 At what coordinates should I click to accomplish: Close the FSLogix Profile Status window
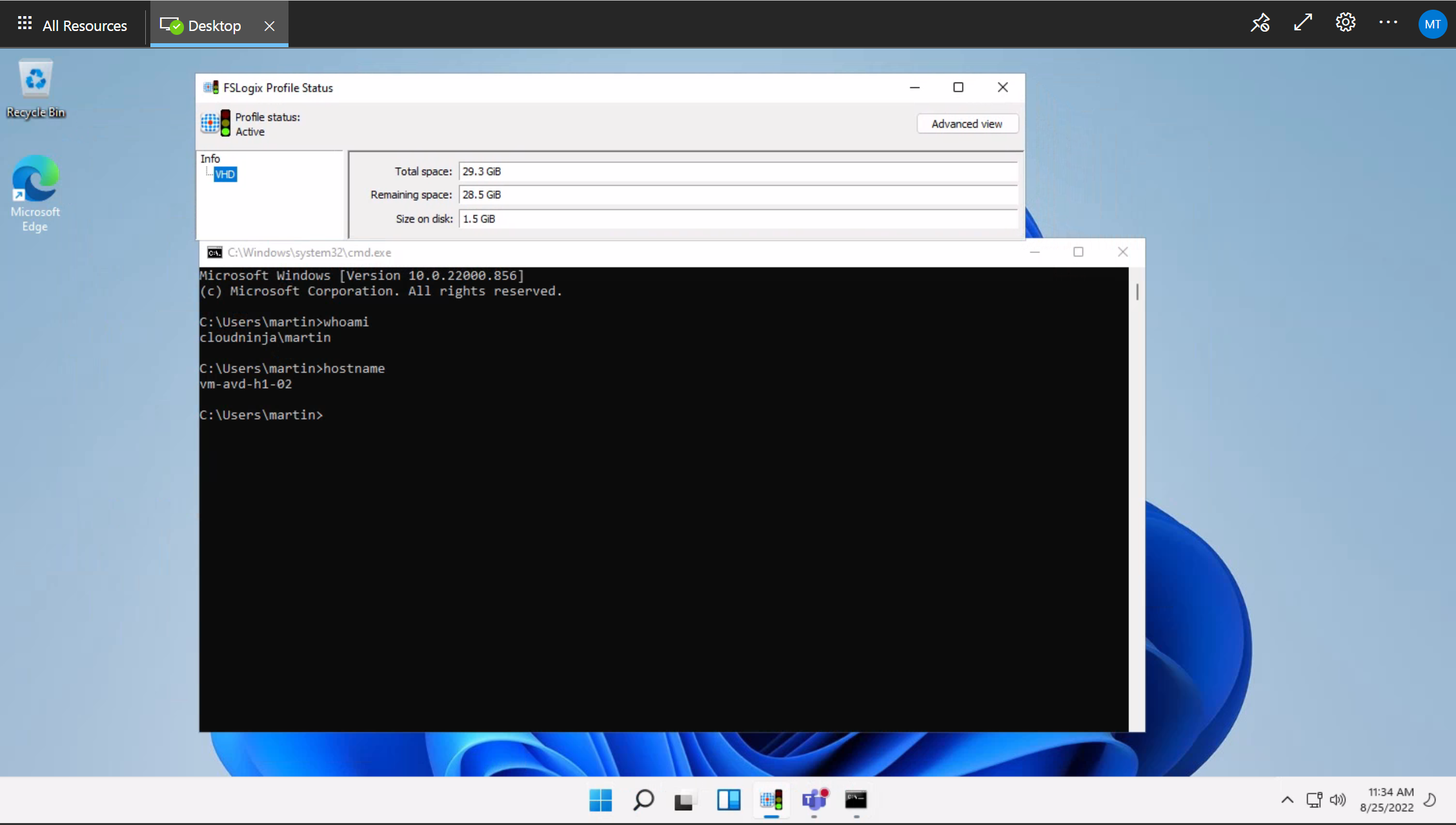pyautogui.click(x=1002, y=87)
